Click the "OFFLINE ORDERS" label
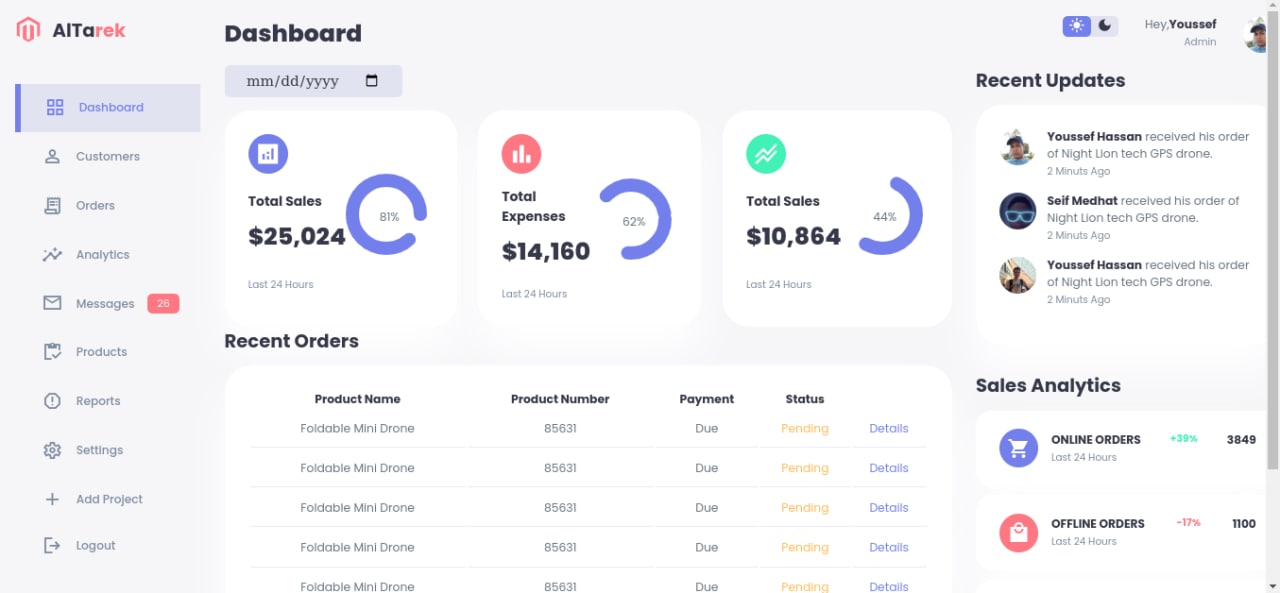The image size is (1280, 593). (1098, 523)
